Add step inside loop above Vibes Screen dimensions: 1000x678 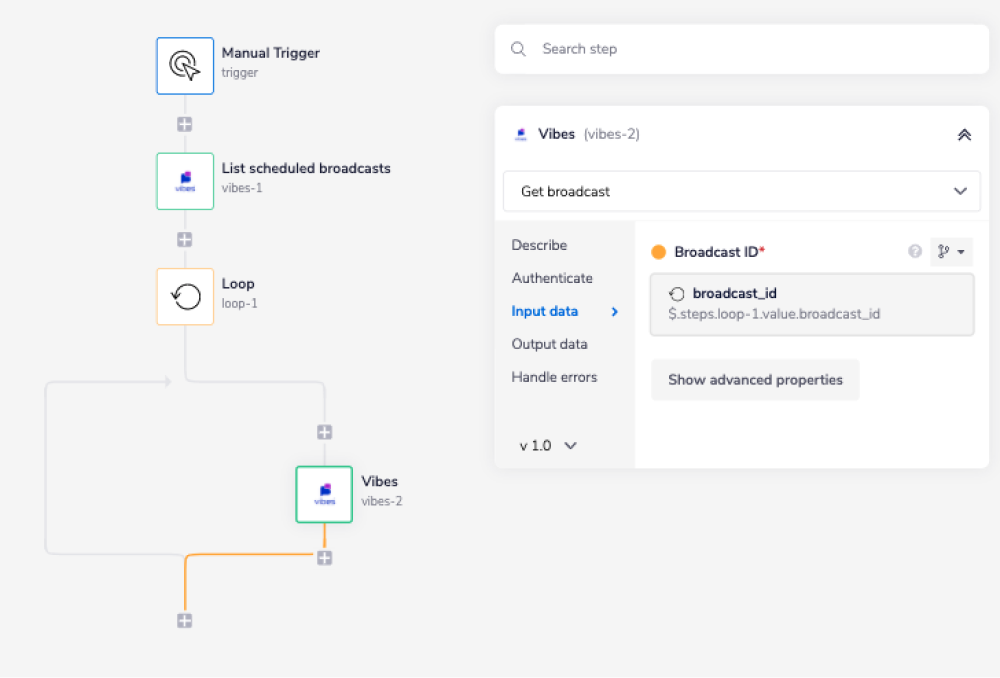pyautogui.click(x=324, y=432)
